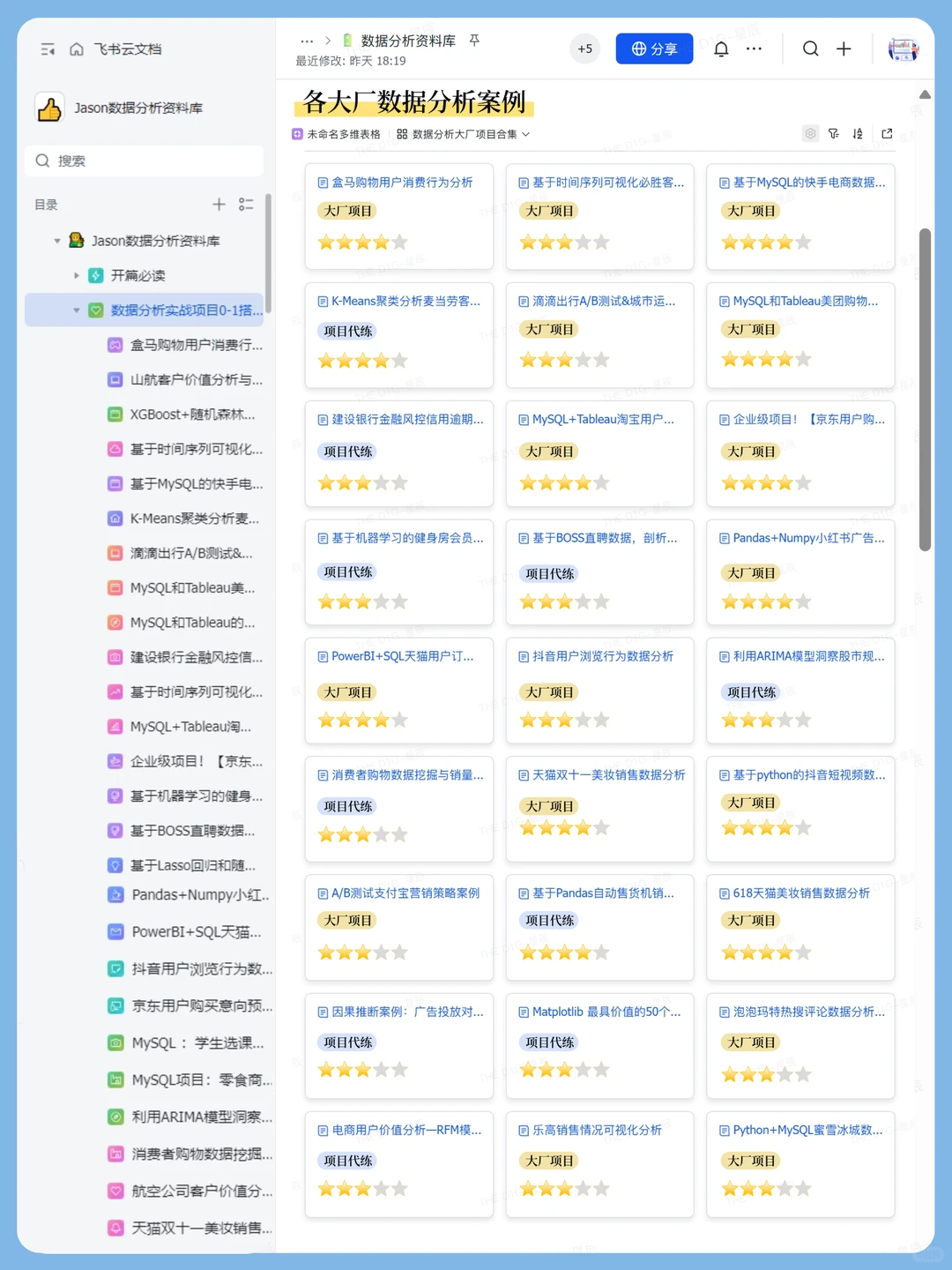Viewport: 952px width, 1270px height.
Task: Open 山航客户价值分析与 in the sidebar
Action: coord(185,380)
